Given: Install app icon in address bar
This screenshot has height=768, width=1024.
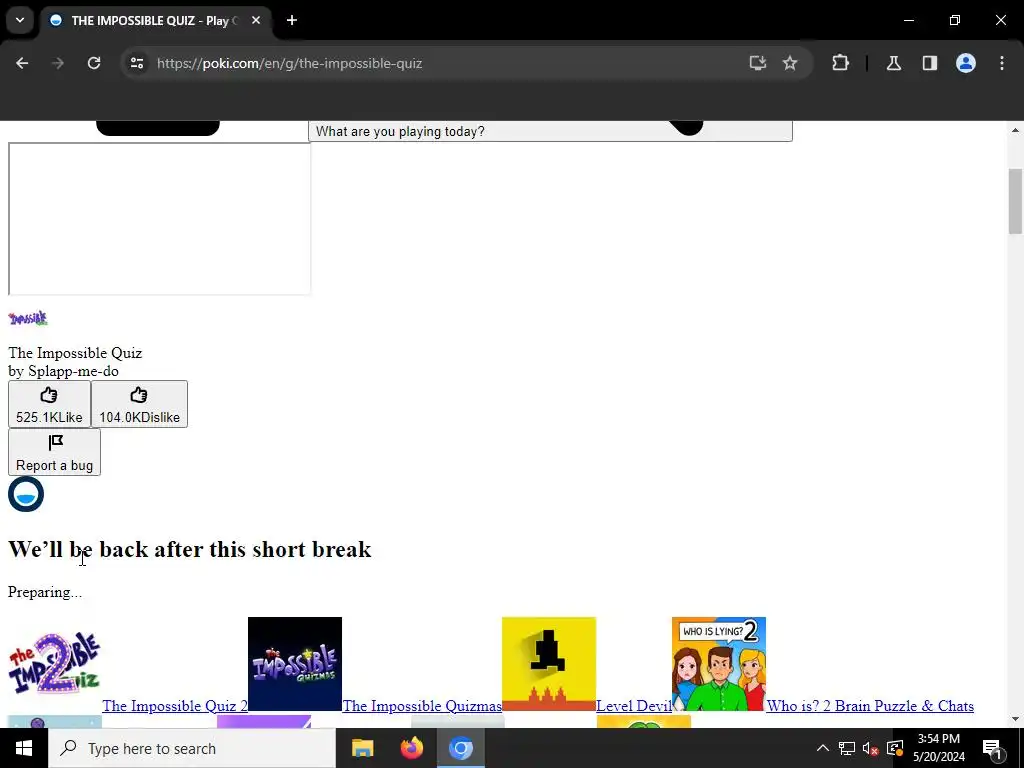Looking at the screenshot, I should pos(758,63).
